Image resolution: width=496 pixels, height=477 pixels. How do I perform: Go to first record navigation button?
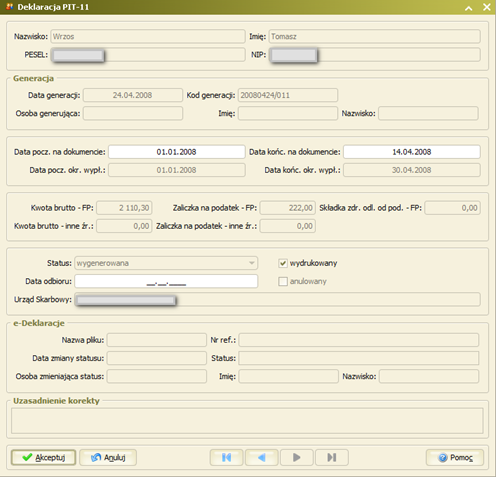(x=226, y=457)
